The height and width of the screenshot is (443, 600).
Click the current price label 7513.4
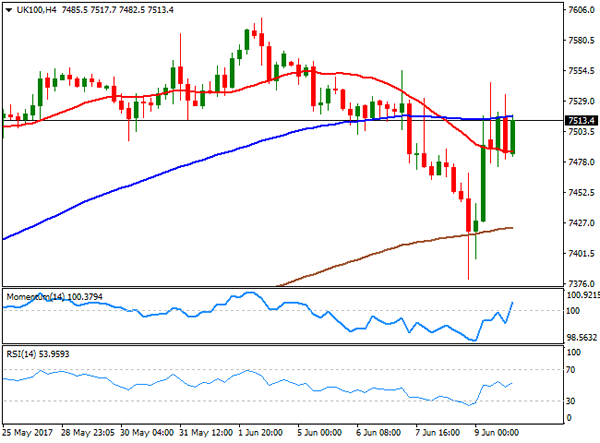(x=581, y=121)
